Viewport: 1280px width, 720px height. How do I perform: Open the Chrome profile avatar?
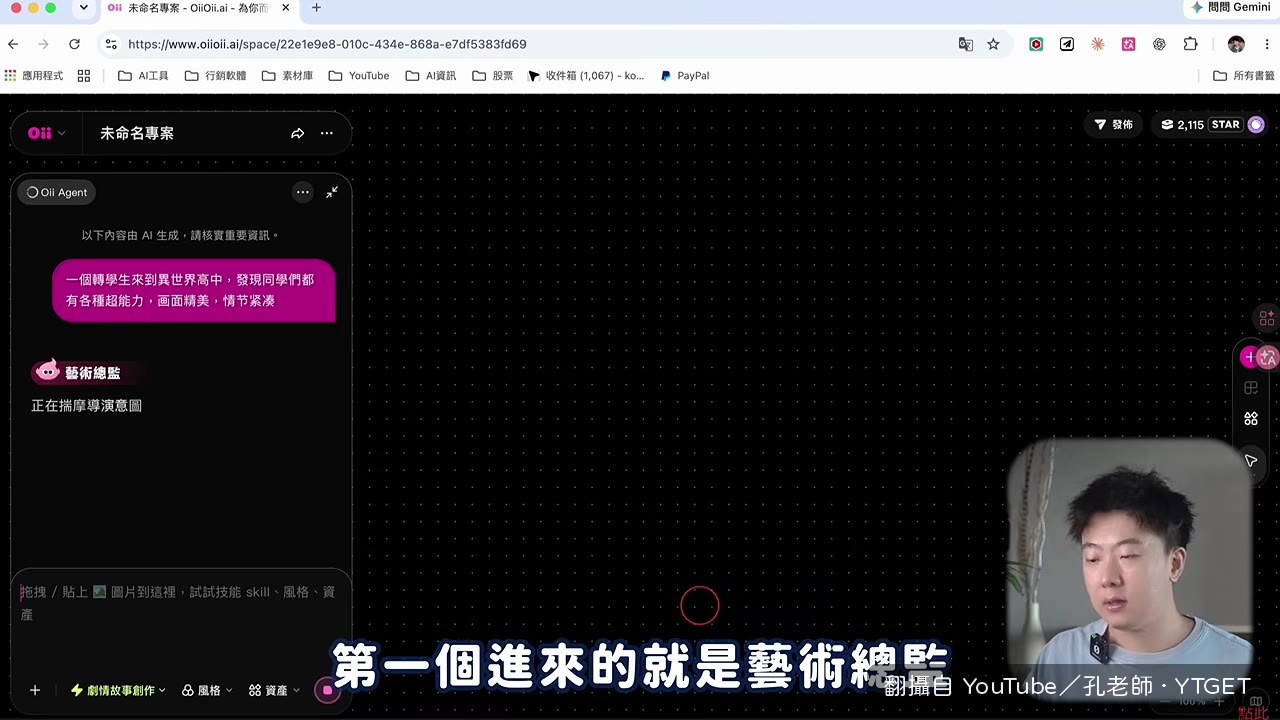(1236, 44)
